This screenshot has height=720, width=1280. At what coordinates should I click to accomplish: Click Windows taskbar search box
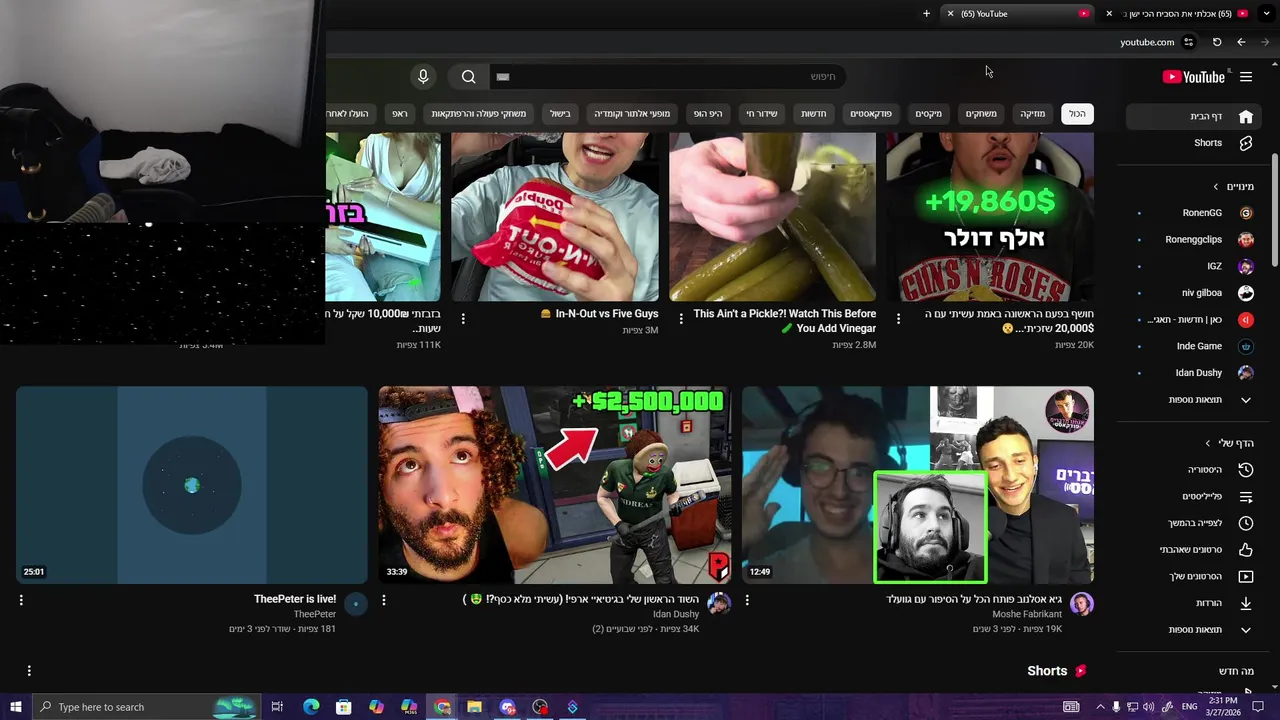(147, 707)
